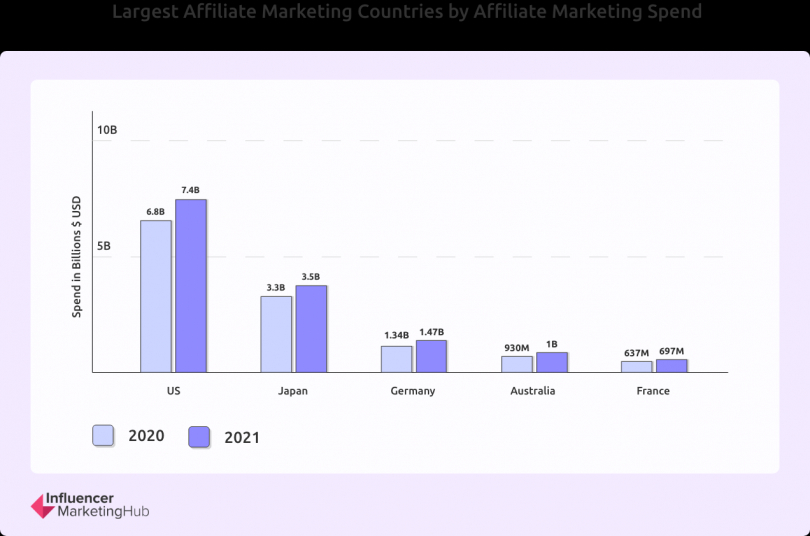This screenshot has height=536, width=810.
Task: Click the Australia 2020 bar
Action: [517, 365]
